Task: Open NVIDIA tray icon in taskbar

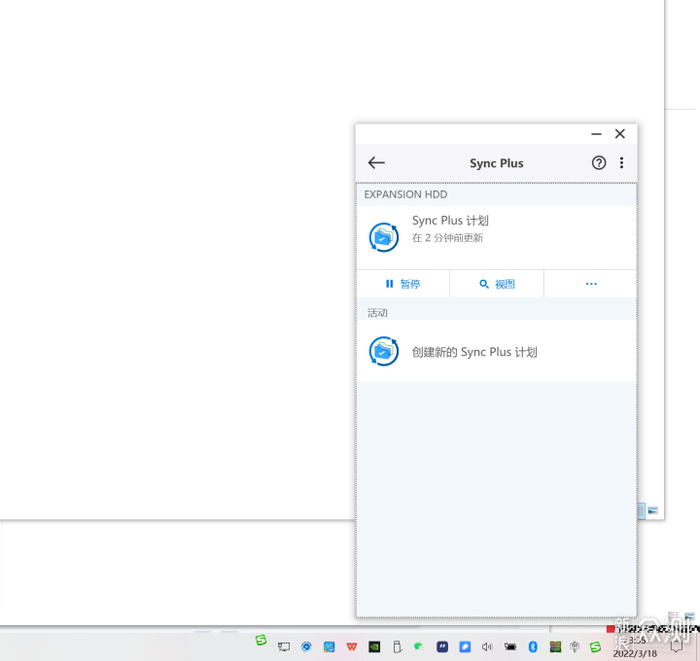Action: tap(374, 646)
